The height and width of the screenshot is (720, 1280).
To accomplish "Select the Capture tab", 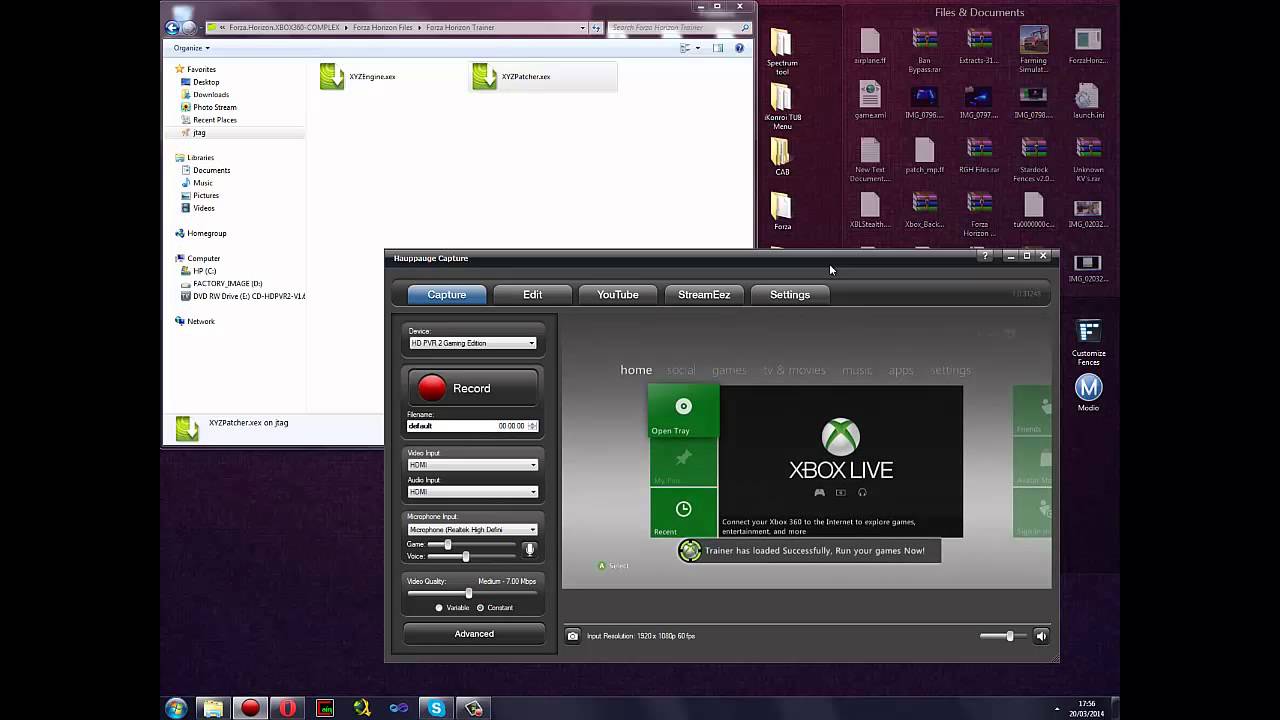I will point(446,295).
